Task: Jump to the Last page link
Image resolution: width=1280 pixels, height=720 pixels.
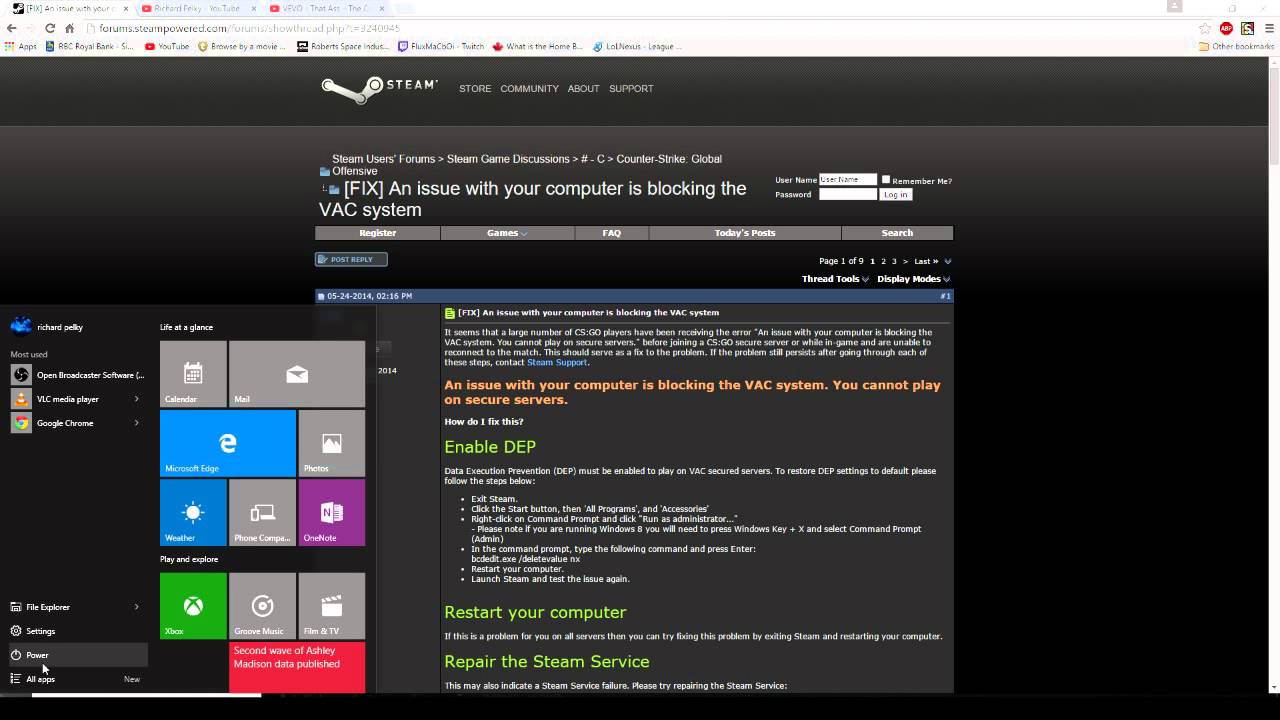Action: [x=926, y=261]
